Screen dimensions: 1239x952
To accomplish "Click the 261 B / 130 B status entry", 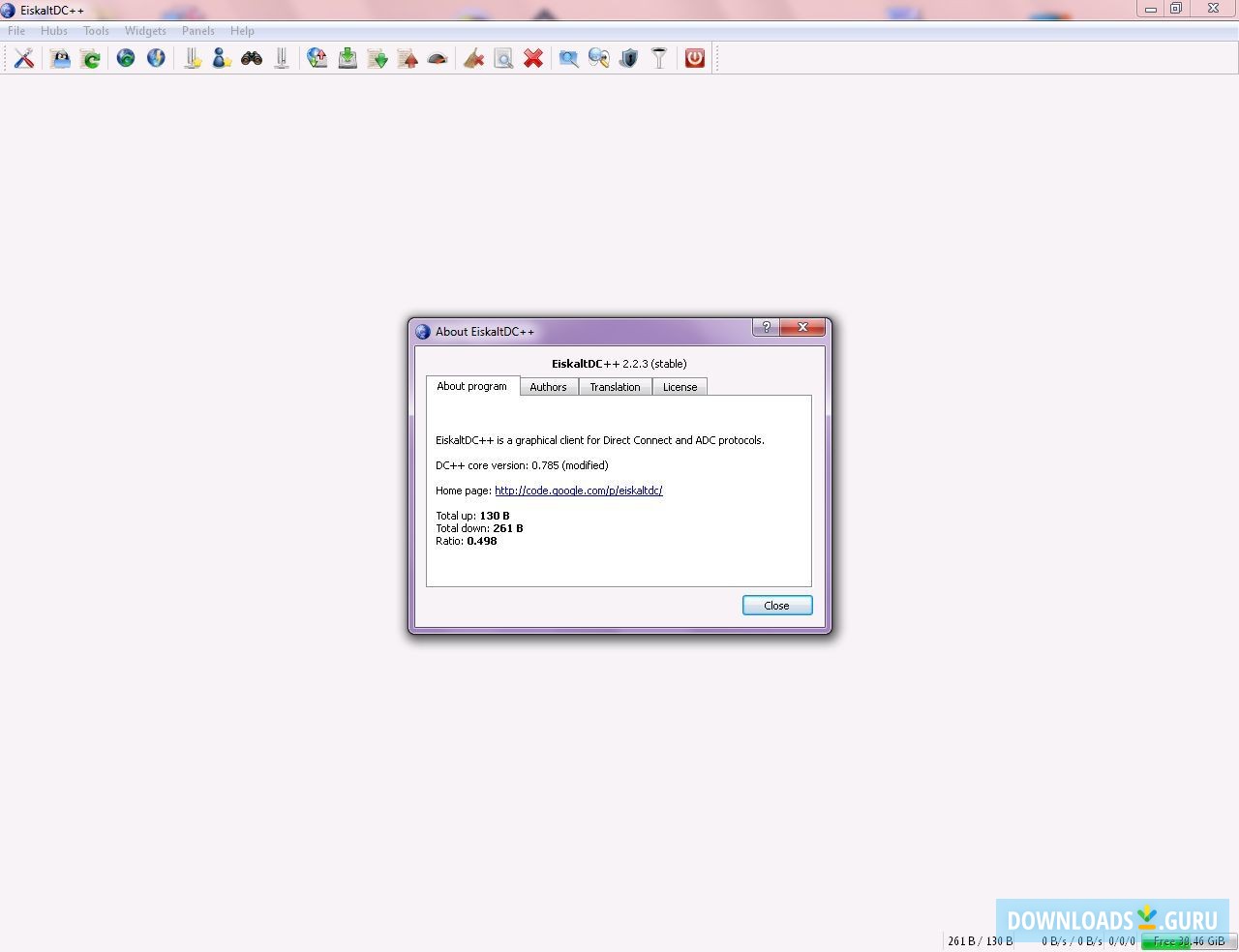I will pos(981,941).
